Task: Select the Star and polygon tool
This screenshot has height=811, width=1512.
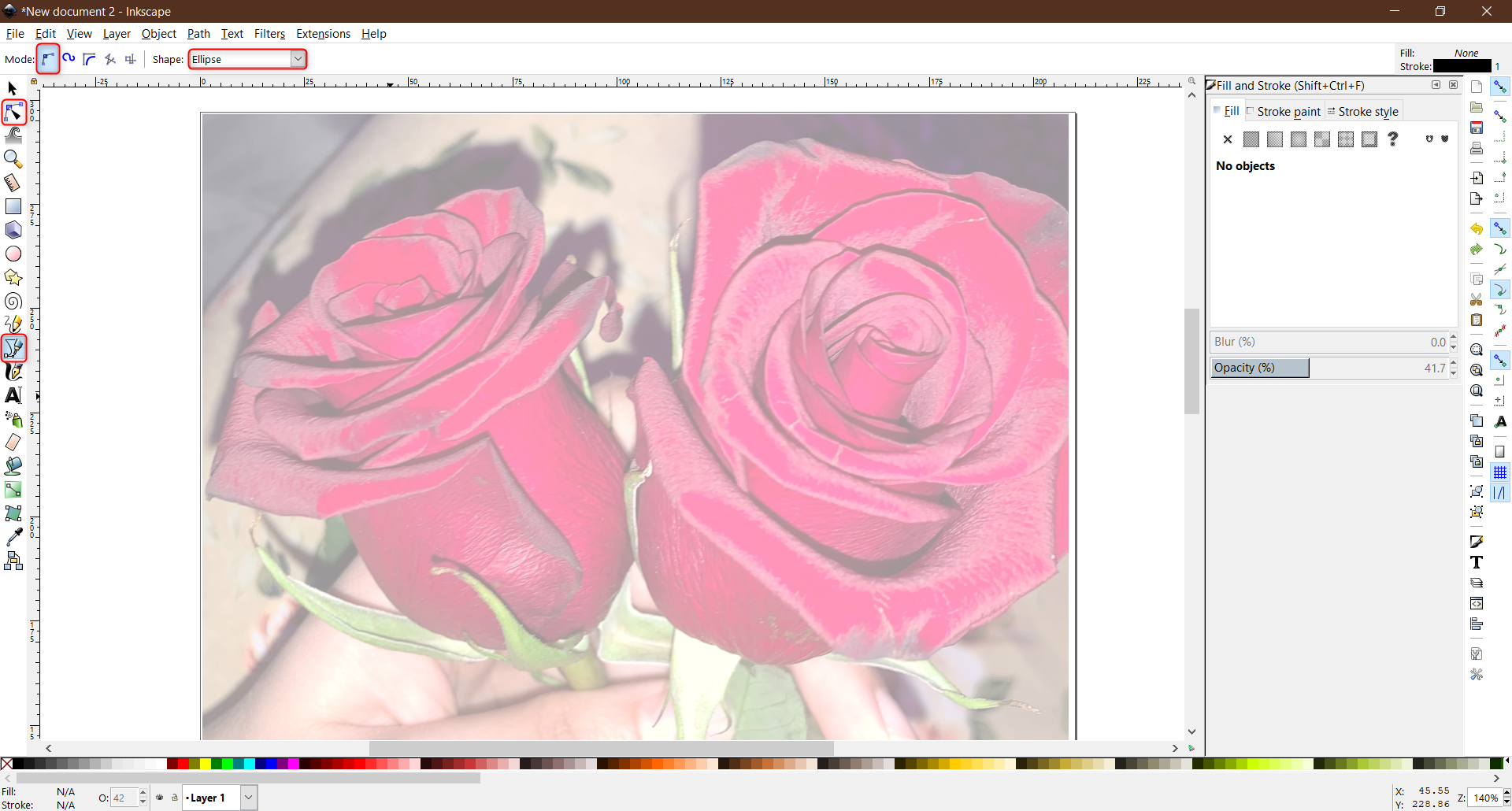Action: [x=13, y=277]
